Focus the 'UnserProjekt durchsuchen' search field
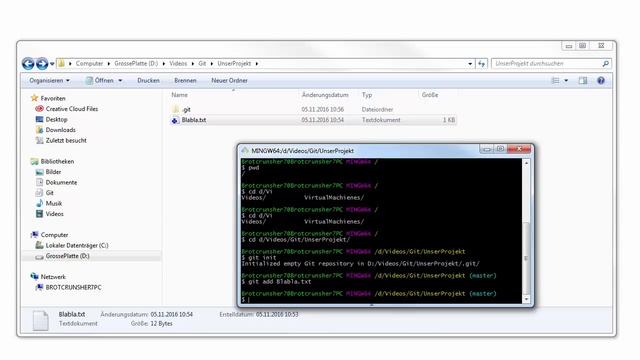 click(547, 64)
